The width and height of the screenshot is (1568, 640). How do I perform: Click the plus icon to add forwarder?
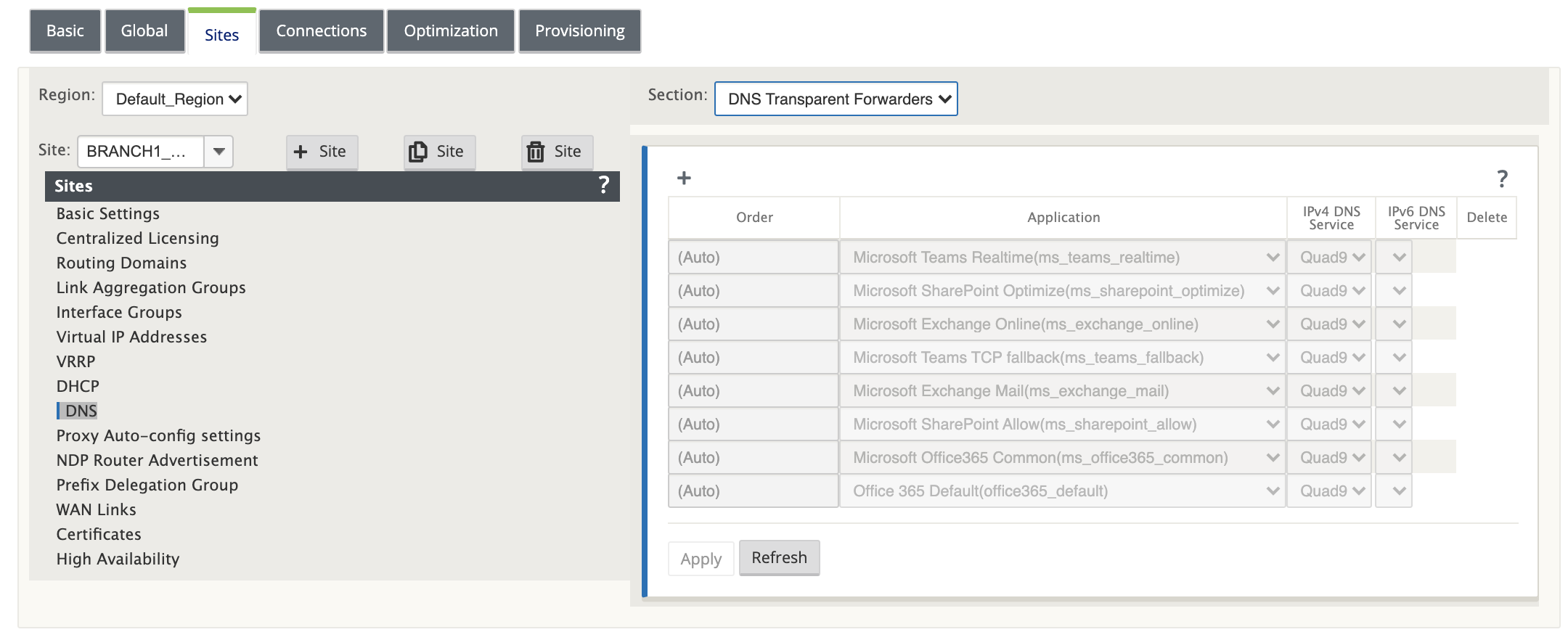tap(684, 178)
